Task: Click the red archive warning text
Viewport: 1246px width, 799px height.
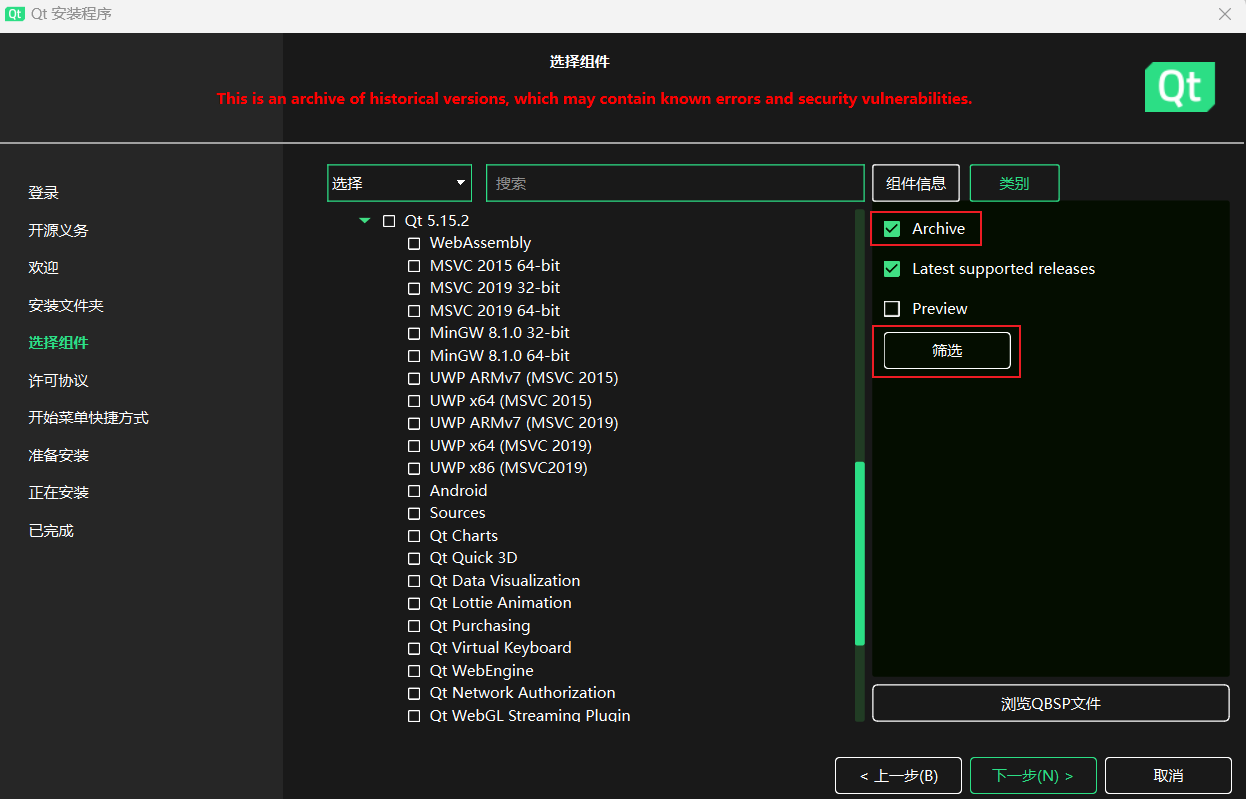Action: (594, 99)
